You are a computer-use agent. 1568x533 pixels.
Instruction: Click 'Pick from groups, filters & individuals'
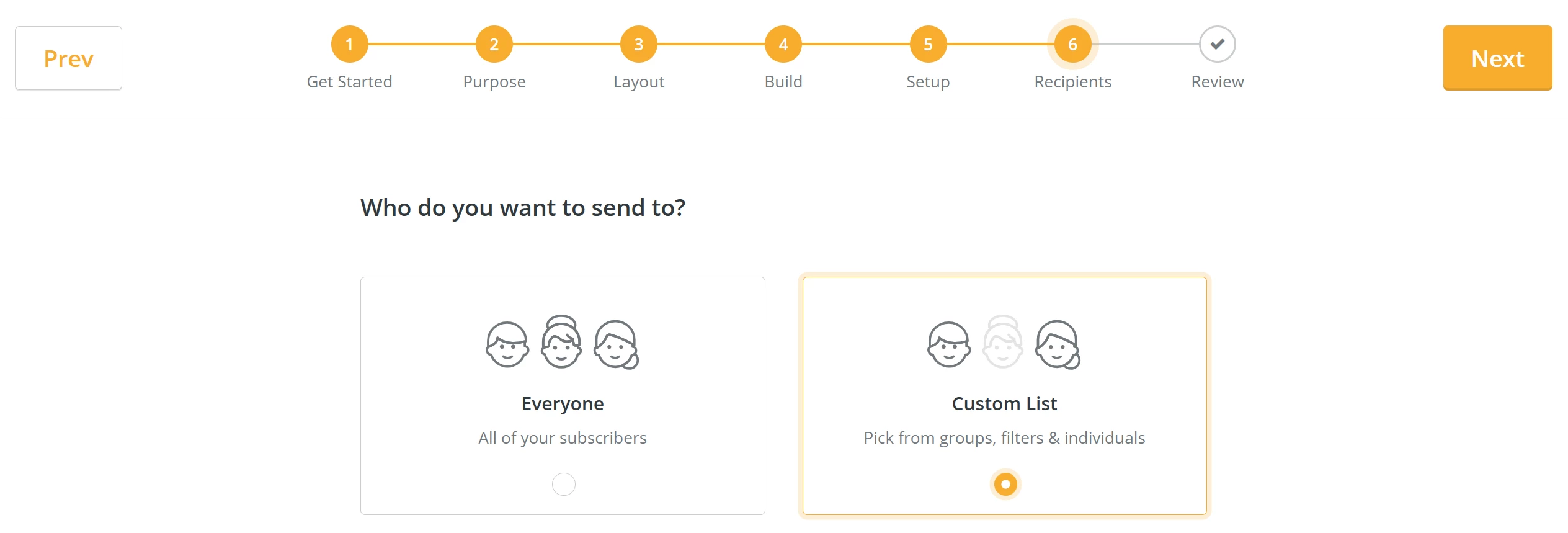pyautogui.click(x=1004, y=438)
